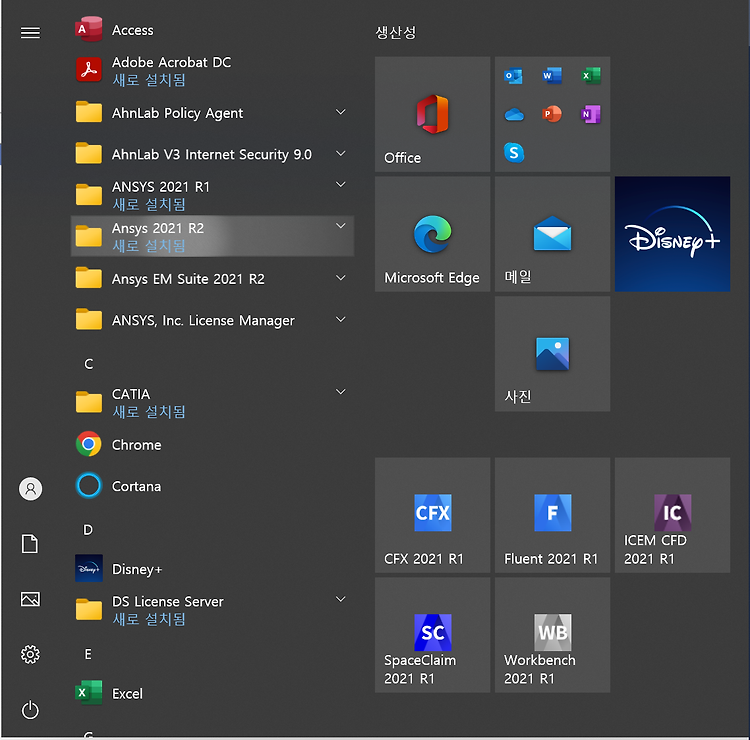
Task: Click the letter C section header
Action: pyautogui.click(x=88, y=364)
